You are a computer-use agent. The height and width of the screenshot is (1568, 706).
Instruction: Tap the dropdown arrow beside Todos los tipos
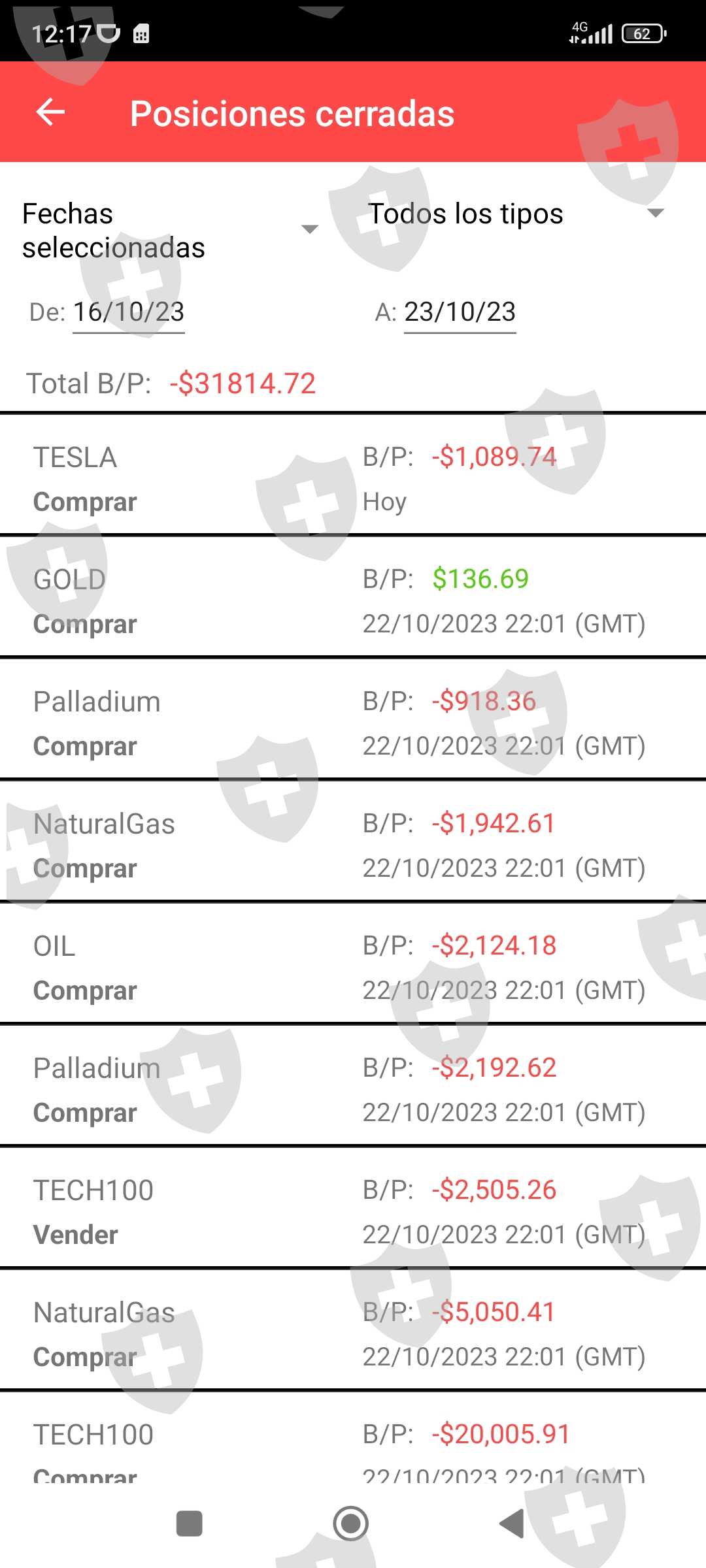(x=655, y=213)
